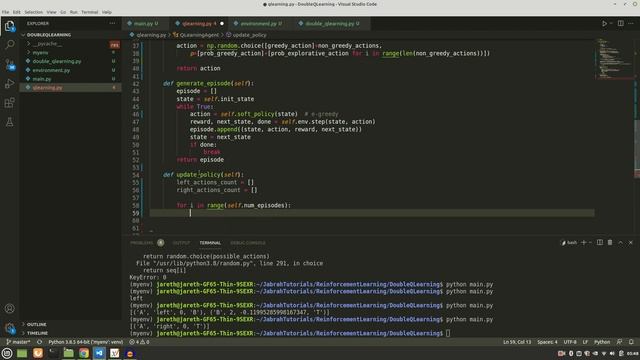Open the Manage gear in activity bar
The image size is (640, 360).
(x=9, y=328)
